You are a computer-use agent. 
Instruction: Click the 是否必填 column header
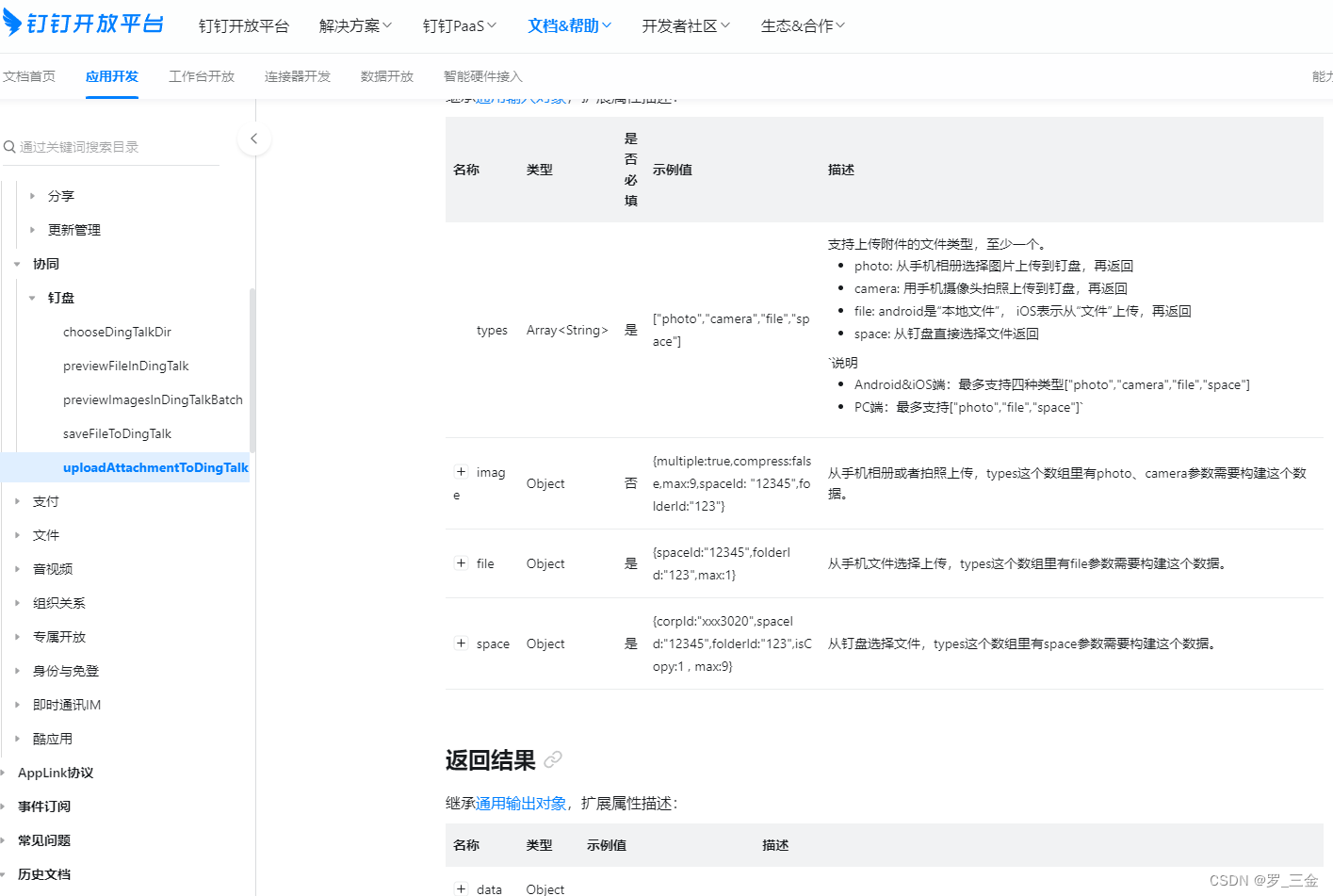point(631,170)
